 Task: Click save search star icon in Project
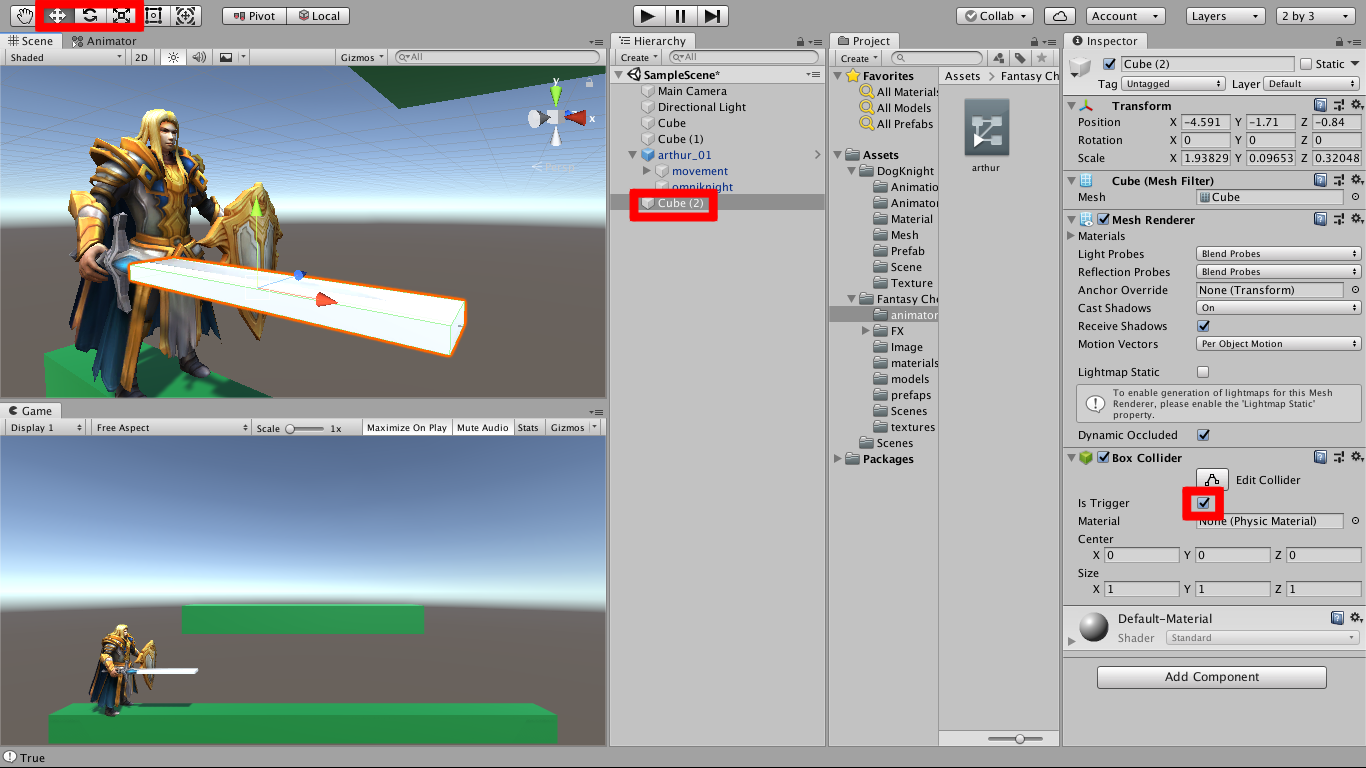click(1042, 58)
